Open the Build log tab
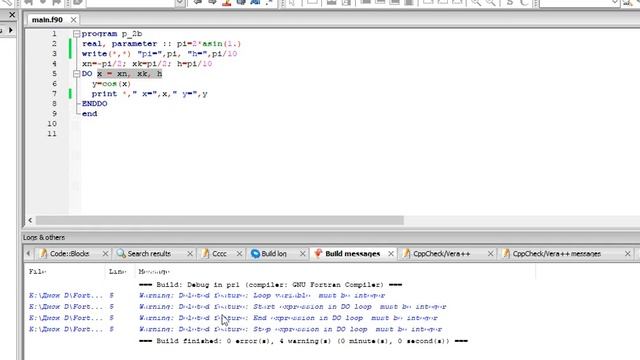This screenshot has width=640, height=360. coord(273,253)
